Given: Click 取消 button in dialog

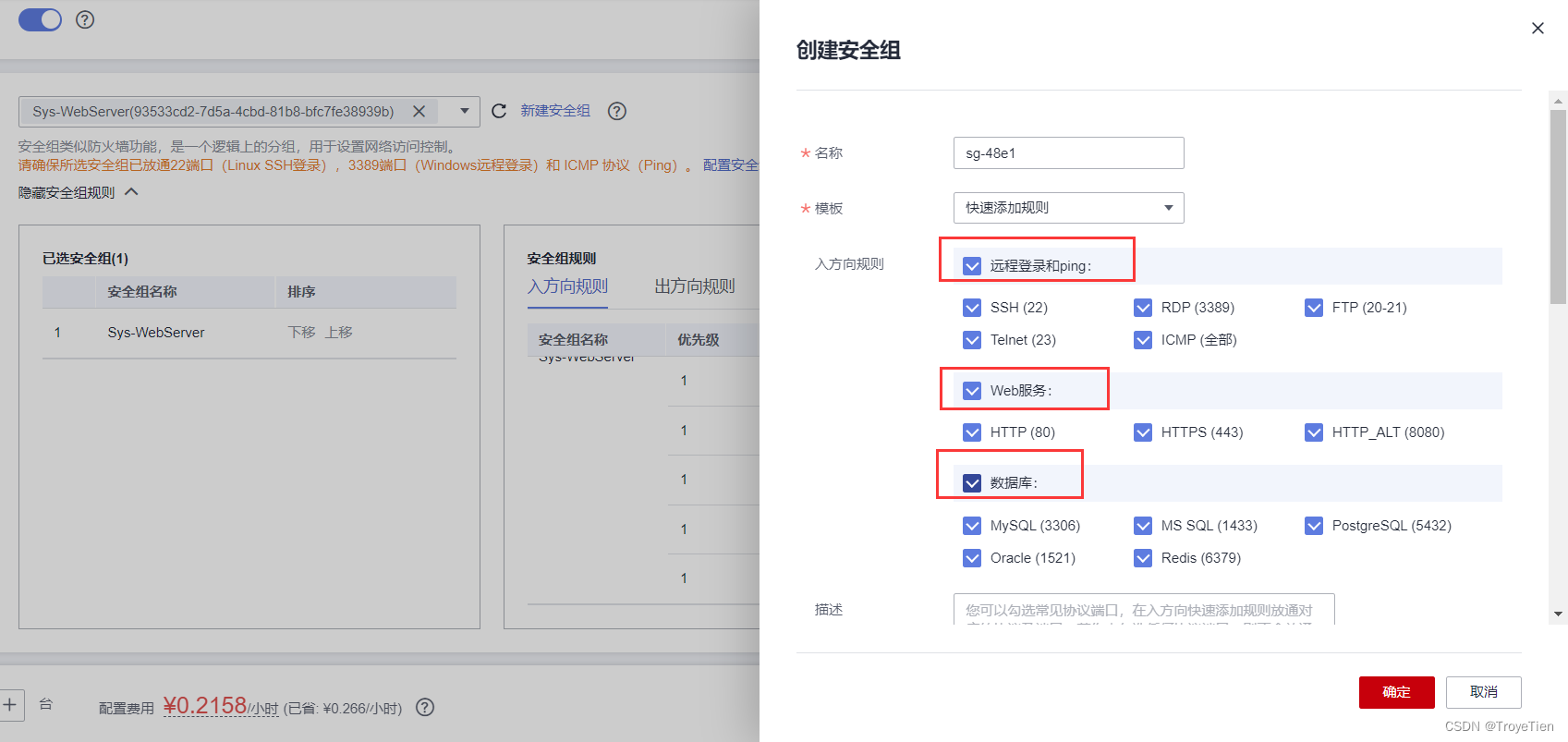Looking at the screenshot, I should (1484, 692).
